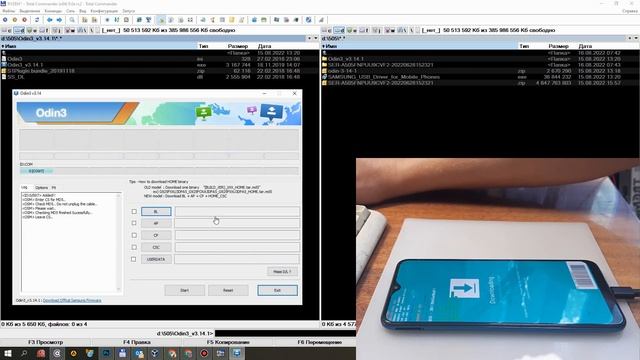The width and height of the screenshot is (640, 360).
Task: Switch to the Options tab in Odin3
Action: (41, 188)
